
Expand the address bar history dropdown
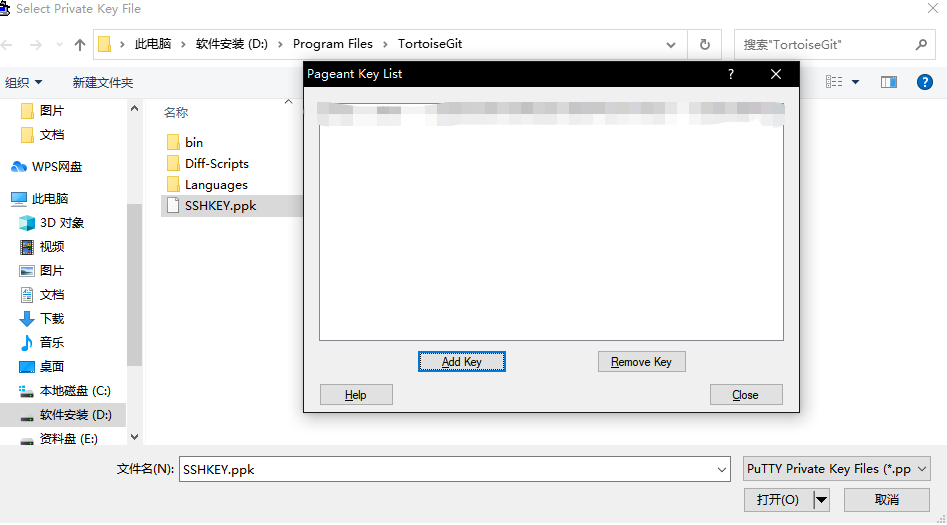[670, 45]
